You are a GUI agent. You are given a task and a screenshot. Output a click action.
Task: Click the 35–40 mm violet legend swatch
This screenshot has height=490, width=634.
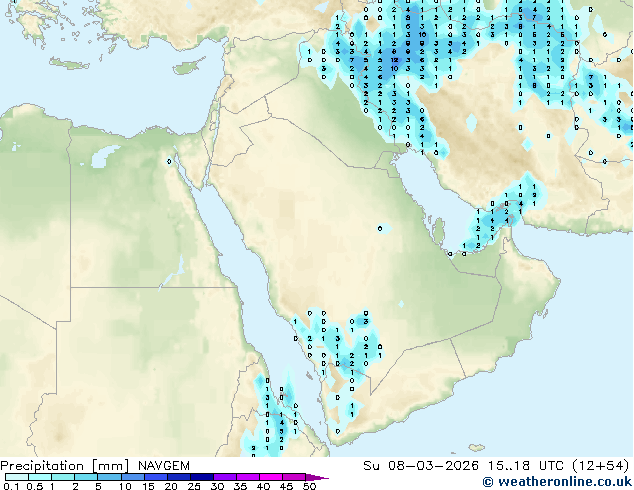[248, 477]
